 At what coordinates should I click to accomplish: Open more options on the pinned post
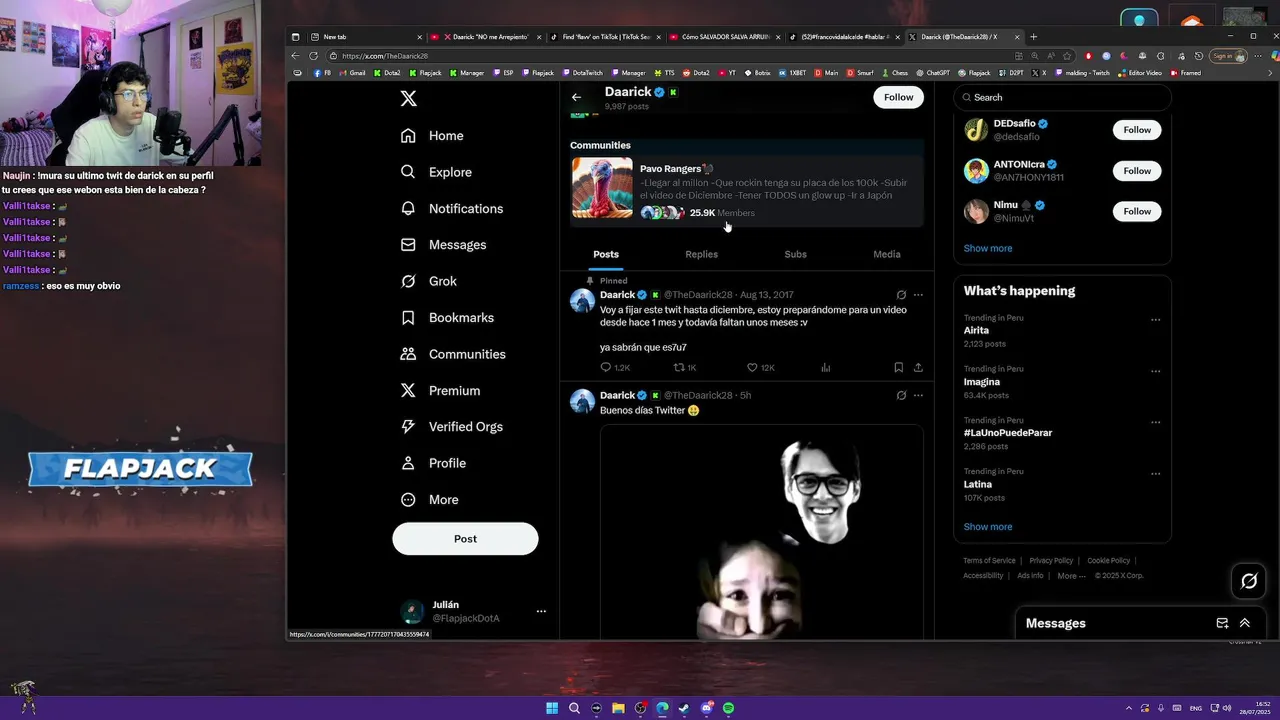[x=918, y=295]
